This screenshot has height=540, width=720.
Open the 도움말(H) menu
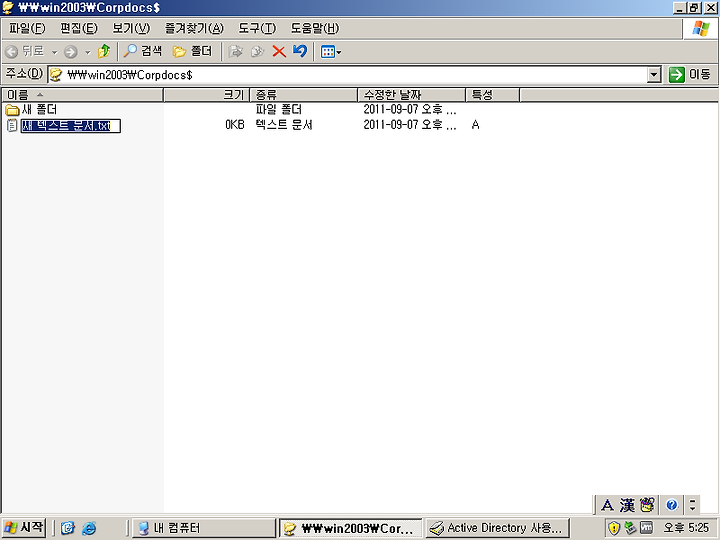tap(315, 28)
